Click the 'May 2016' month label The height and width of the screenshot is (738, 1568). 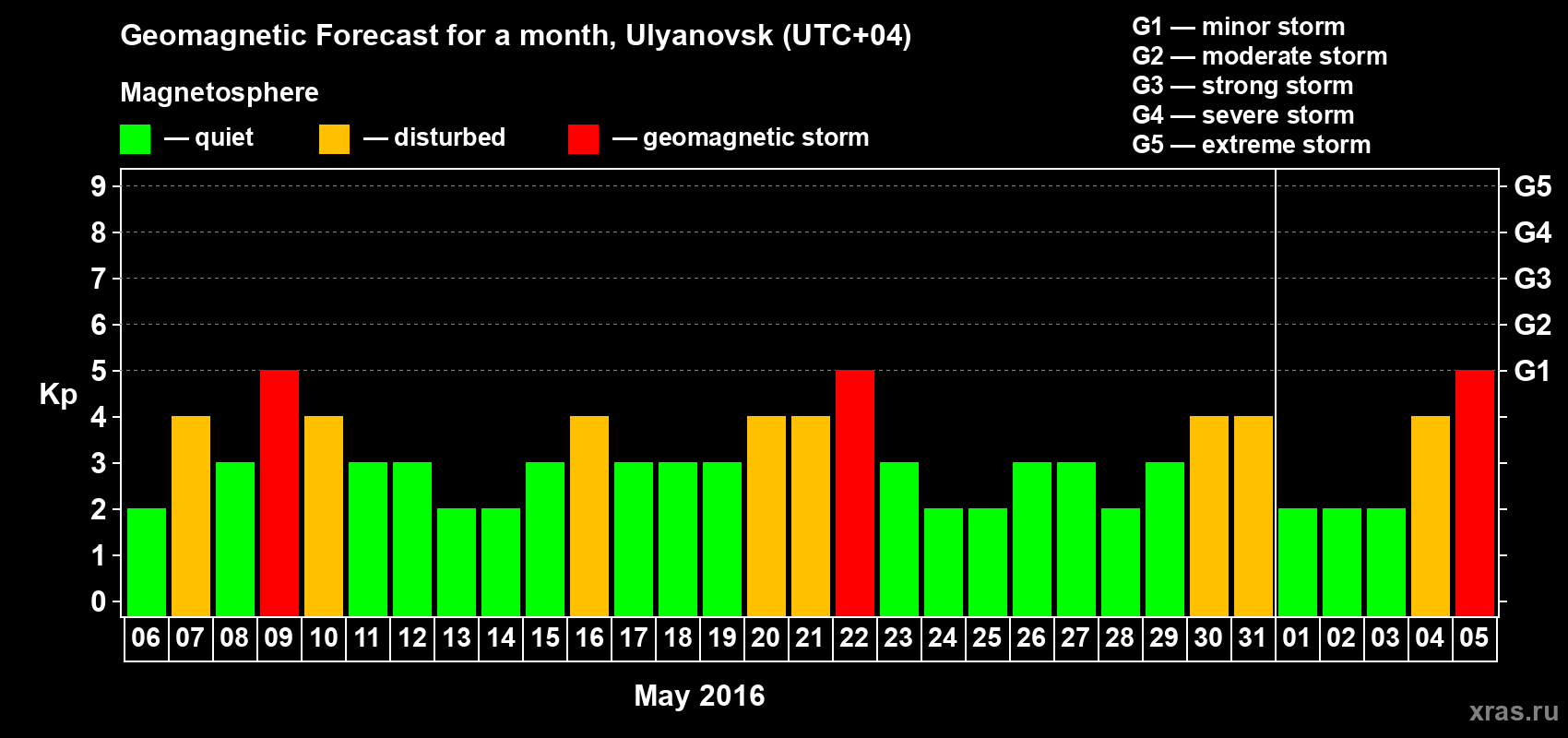click(699, 696)
